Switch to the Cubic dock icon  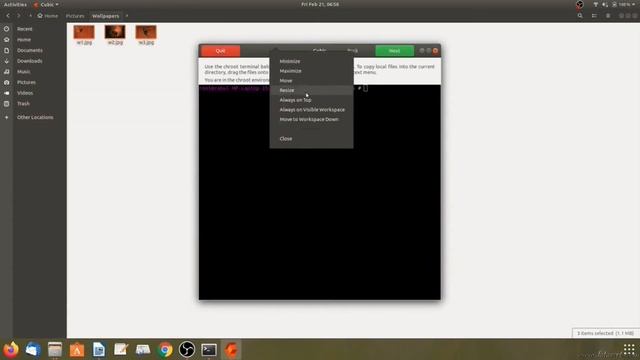coord(231,350)
